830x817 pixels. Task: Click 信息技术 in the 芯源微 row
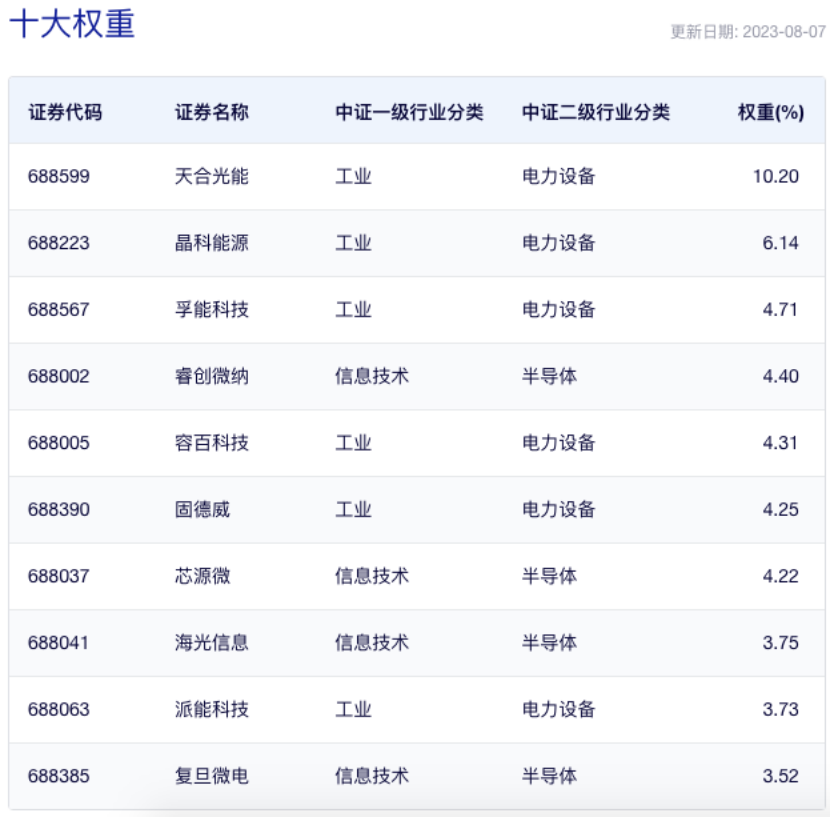[372, 577]
